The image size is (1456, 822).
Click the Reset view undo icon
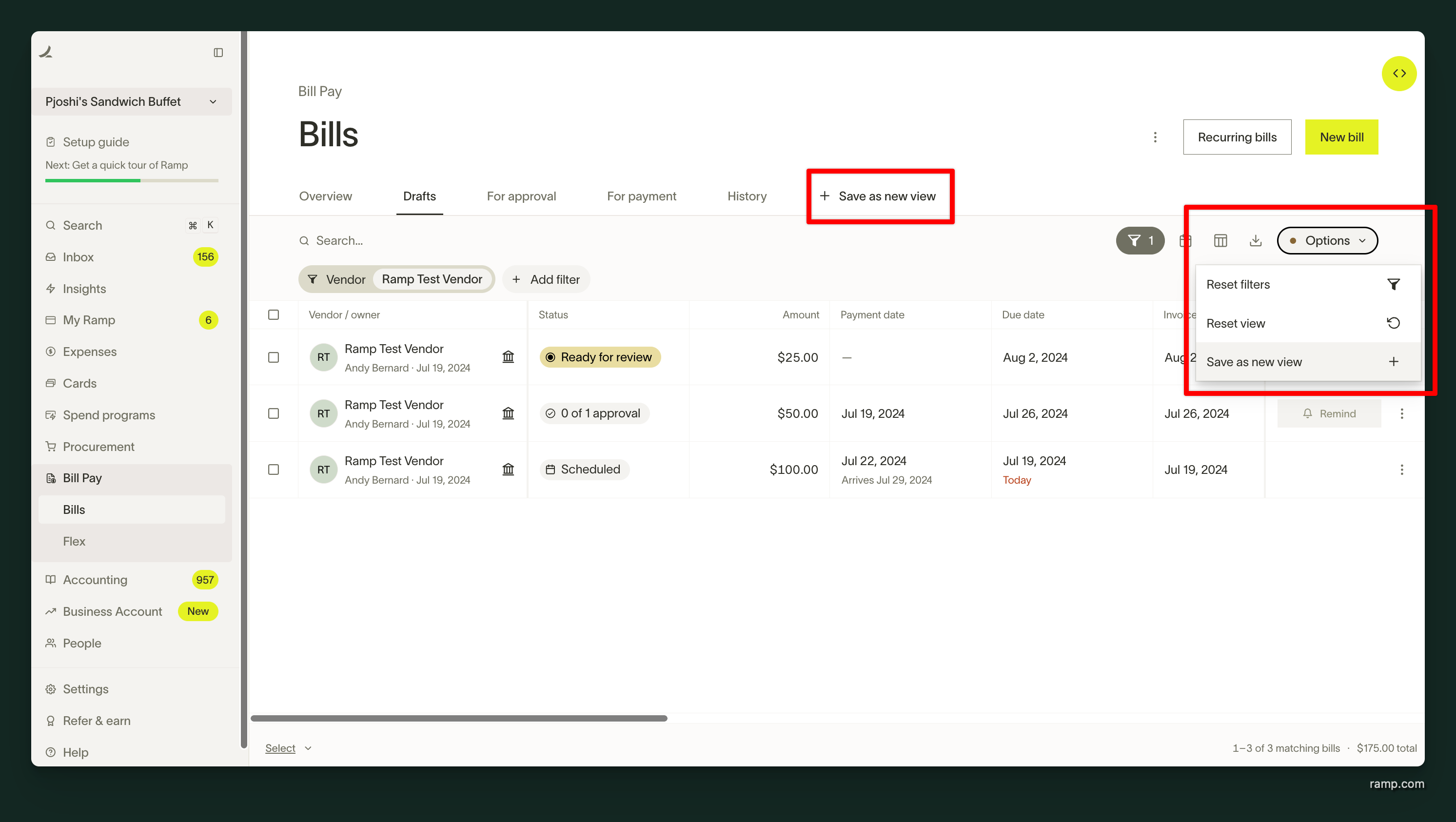coord(1393,323)
